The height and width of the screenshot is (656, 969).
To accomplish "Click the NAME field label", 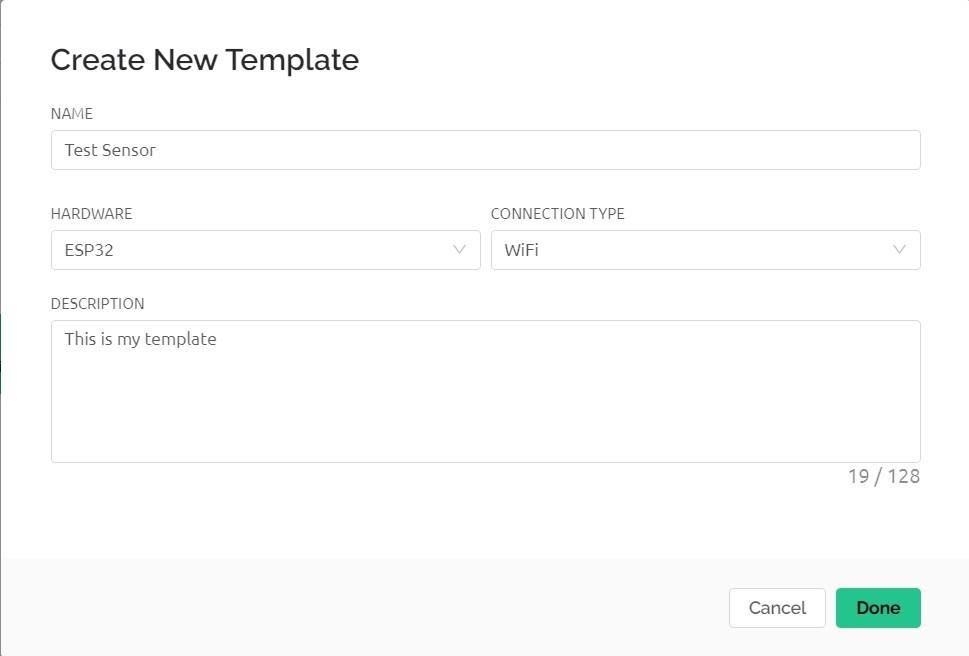I will (72, 114).
